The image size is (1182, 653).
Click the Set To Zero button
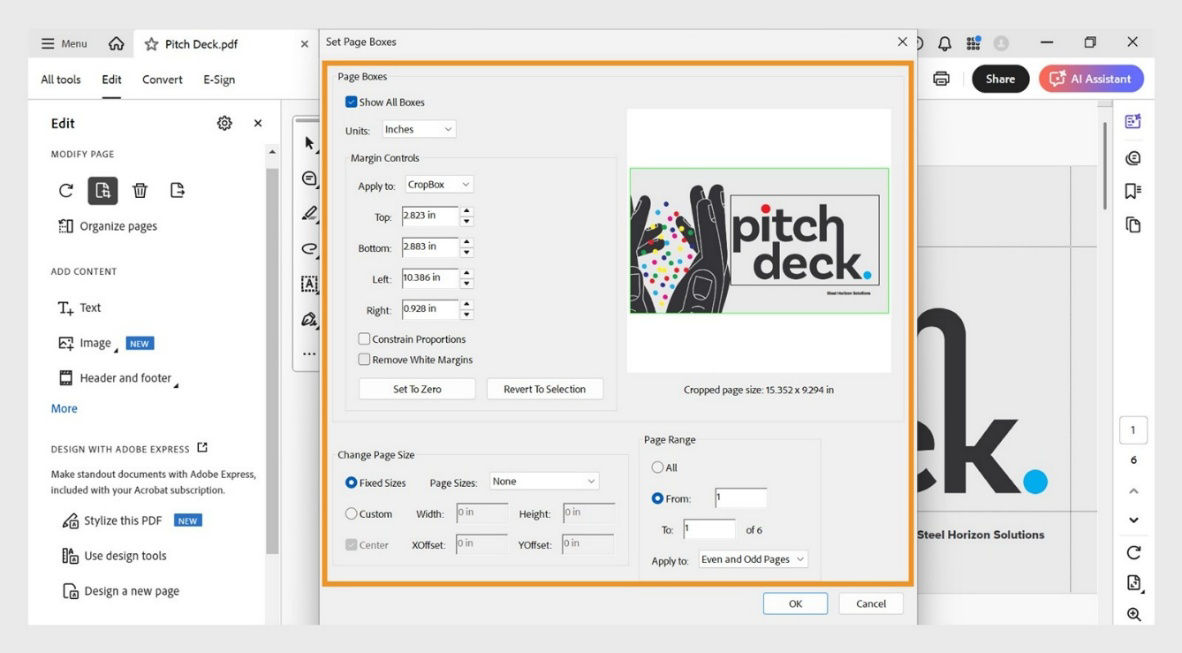tap(416, 388)
